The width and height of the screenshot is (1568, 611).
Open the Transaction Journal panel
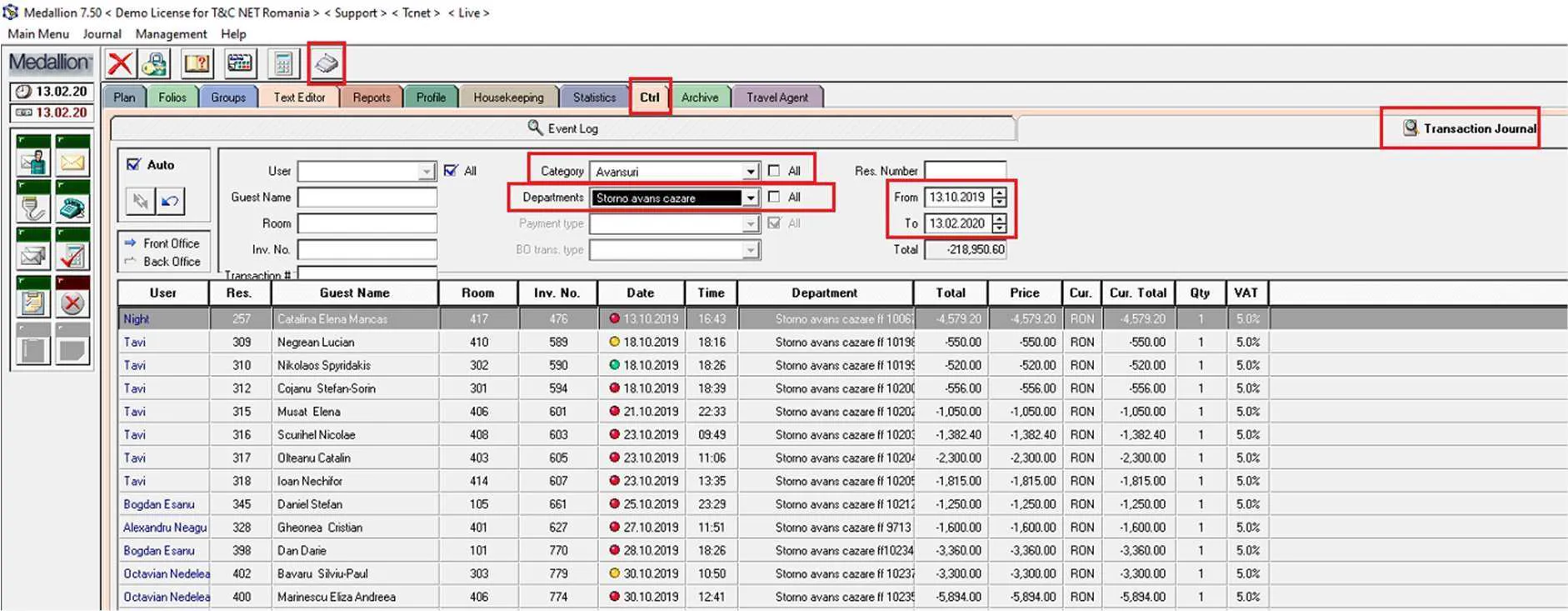point(1470,128)
